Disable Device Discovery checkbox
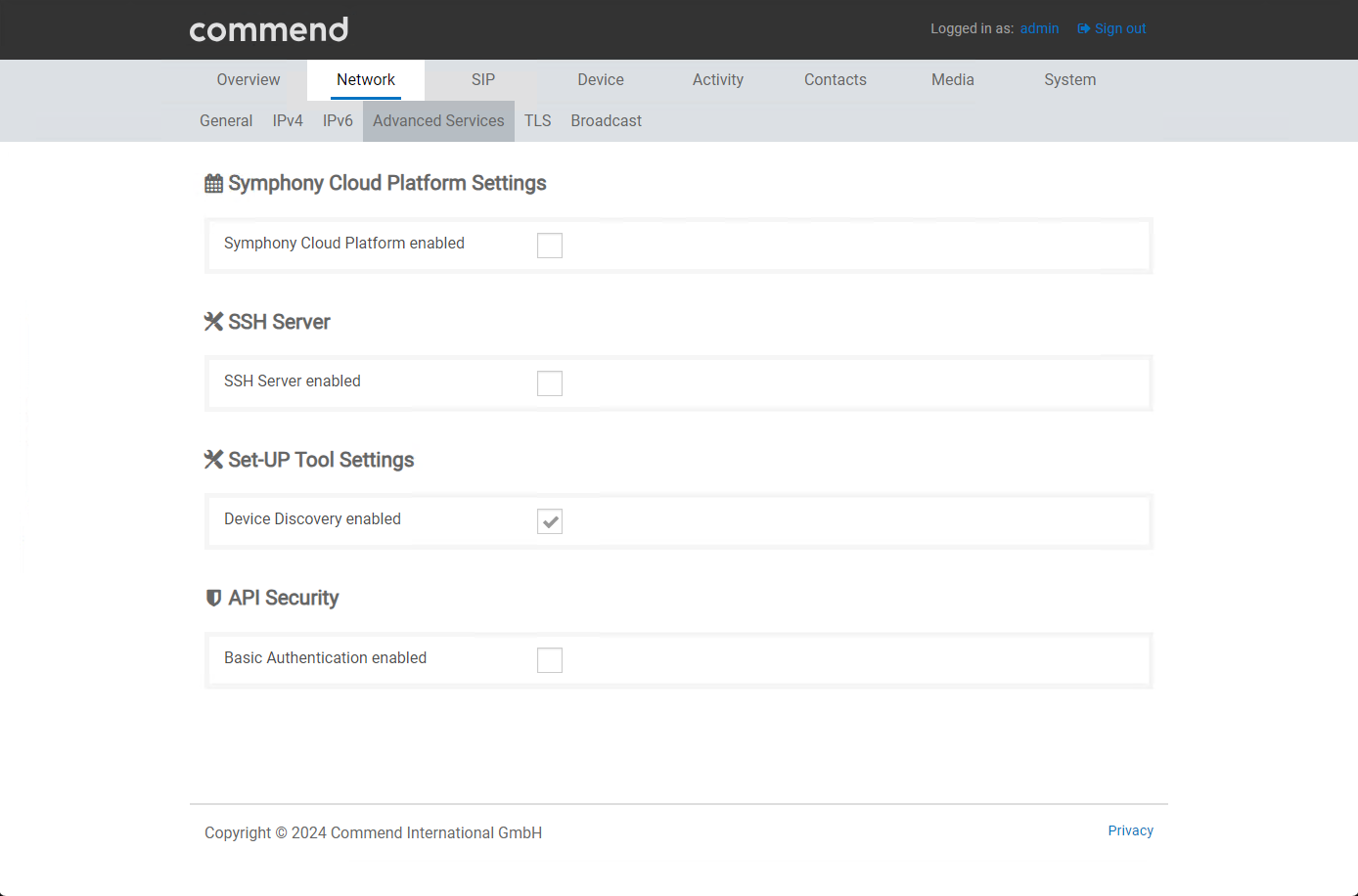This screenshot has width=1358, height=896. pyautogui.click(x=550, y=521)
